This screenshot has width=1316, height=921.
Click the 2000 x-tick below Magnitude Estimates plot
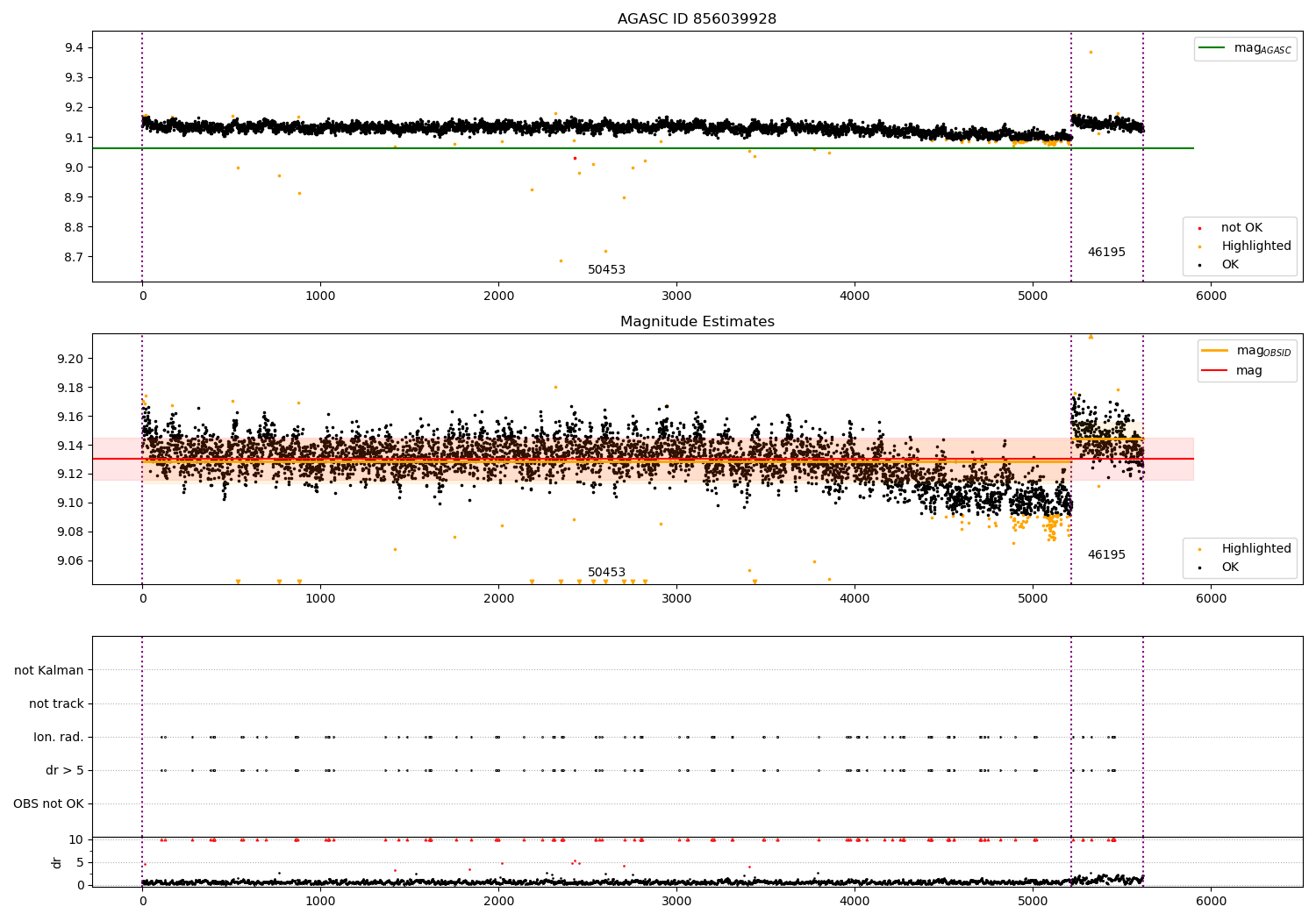498,599
